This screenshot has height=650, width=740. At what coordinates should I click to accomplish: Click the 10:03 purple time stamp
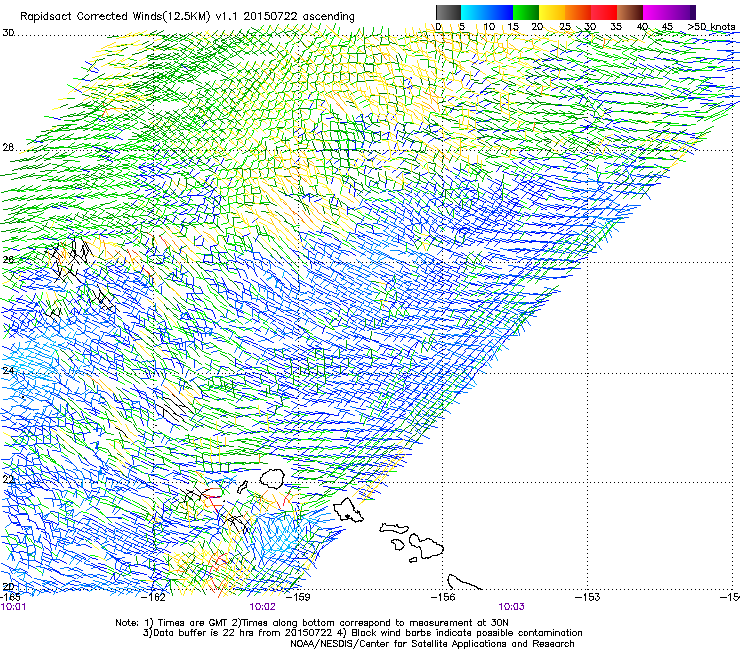point(511,607)
